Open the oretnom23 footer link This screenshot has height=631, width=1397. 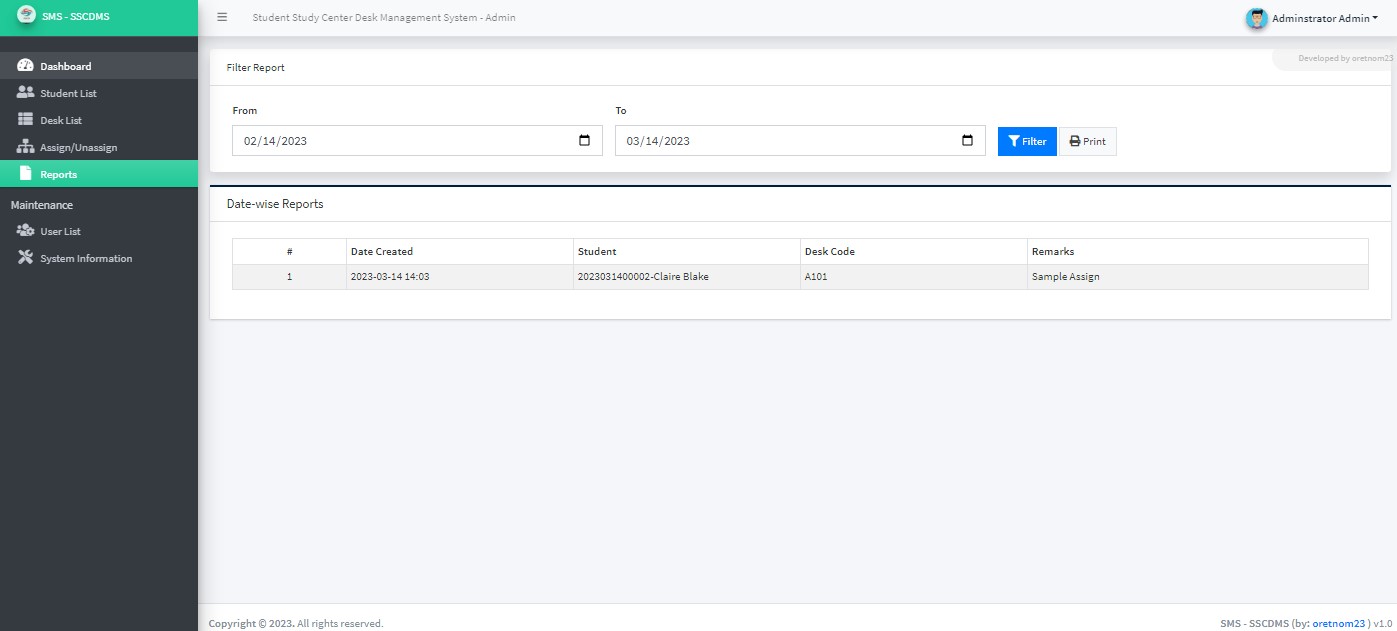1338,623
